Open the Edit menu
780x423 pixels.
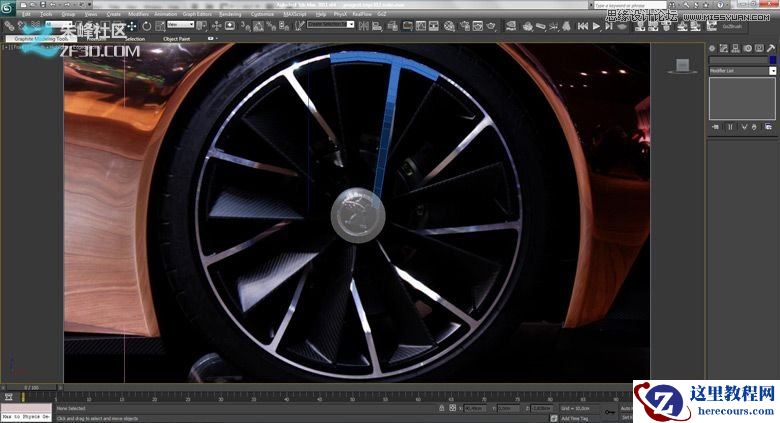26,14
